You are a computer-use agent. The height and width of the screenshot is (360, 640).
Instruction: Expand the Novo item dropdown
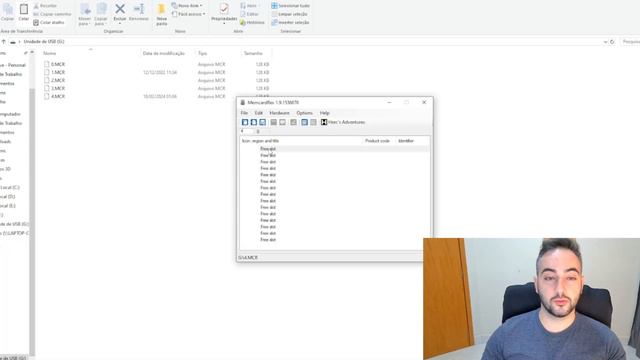(187, 6)
